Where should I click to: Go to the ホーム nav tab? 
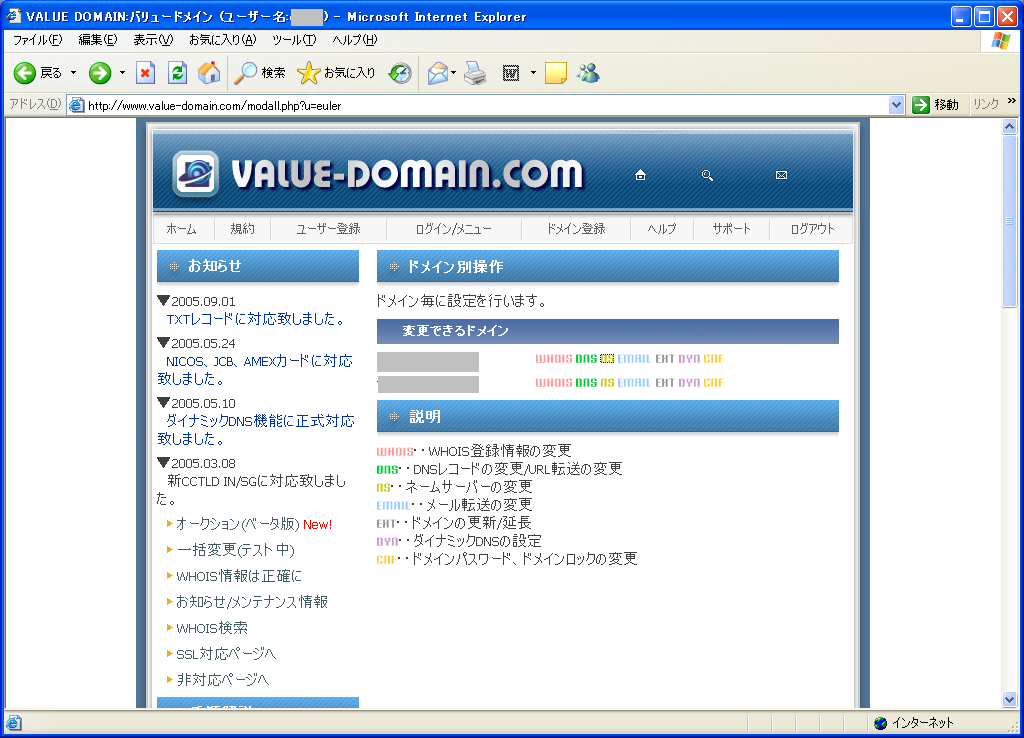[181, 229]
